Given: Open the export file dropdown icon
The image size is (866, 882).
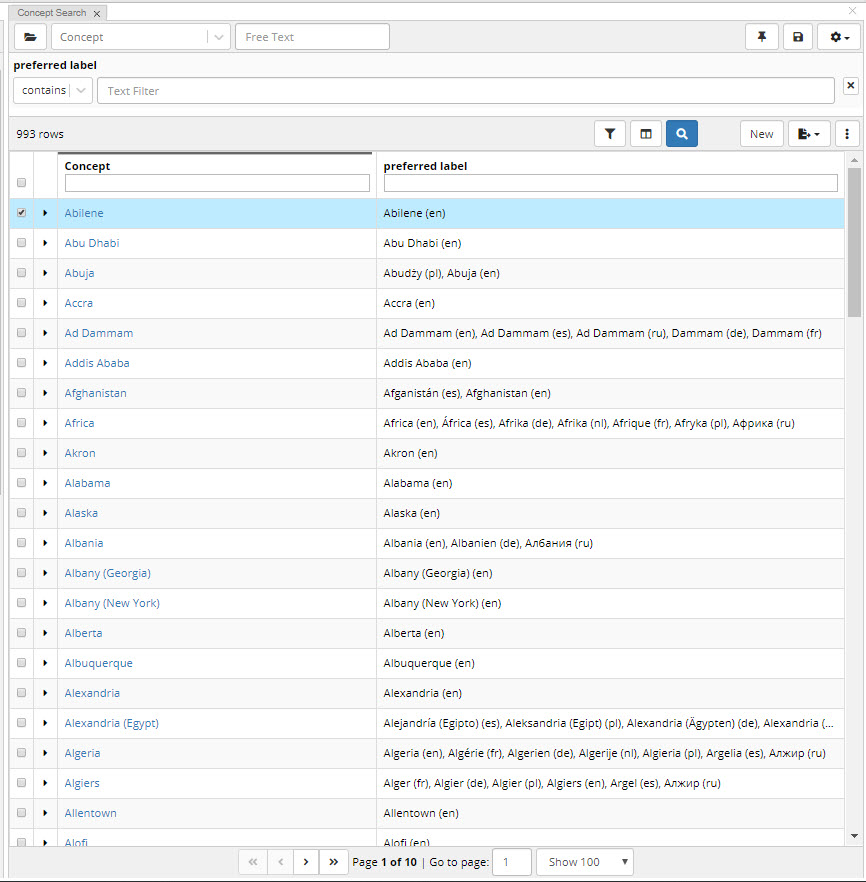Looking at the screenshot, I should [x=809, y=134].
